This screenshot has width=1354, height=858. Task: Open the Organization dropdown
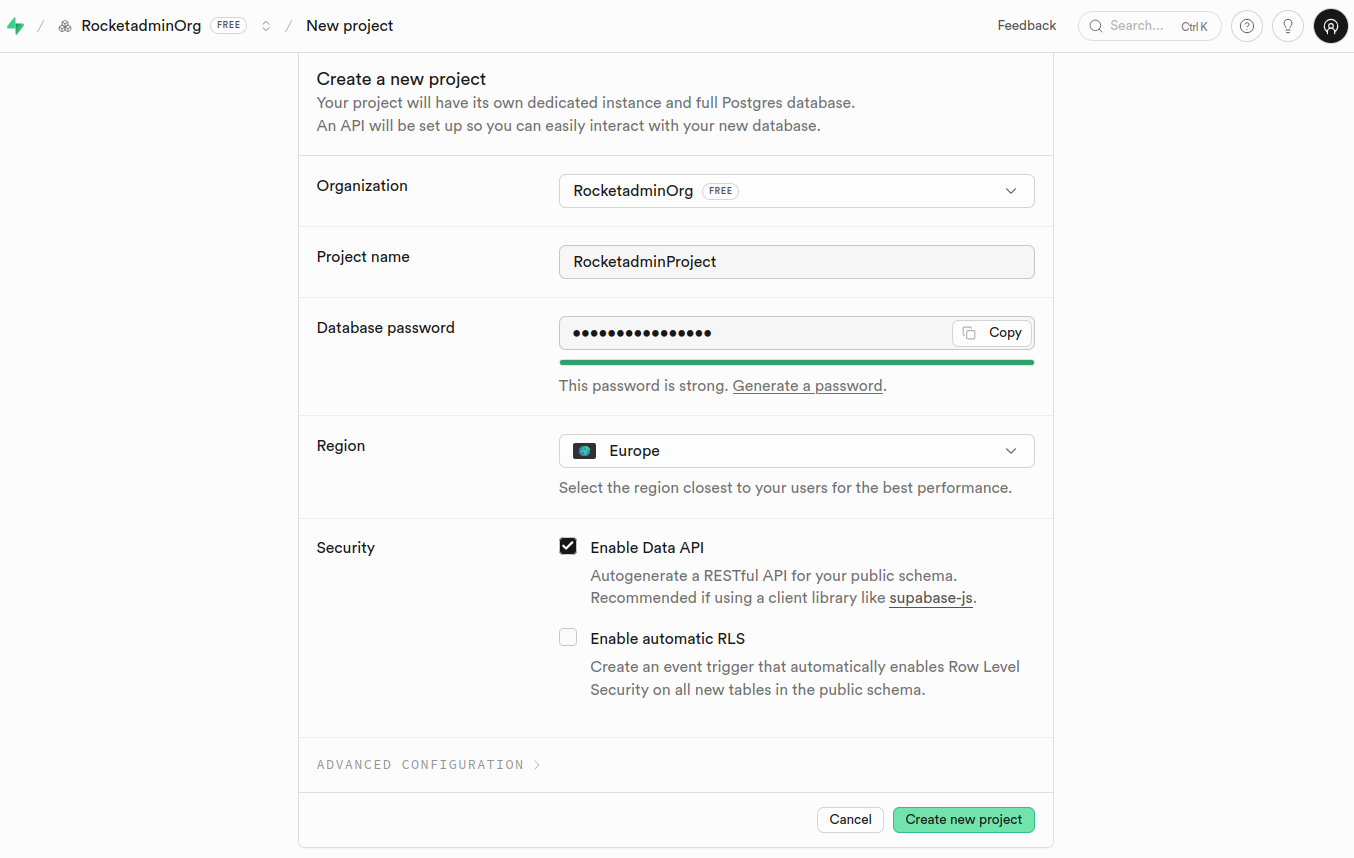pyautogui.click(x=796, y=191)
